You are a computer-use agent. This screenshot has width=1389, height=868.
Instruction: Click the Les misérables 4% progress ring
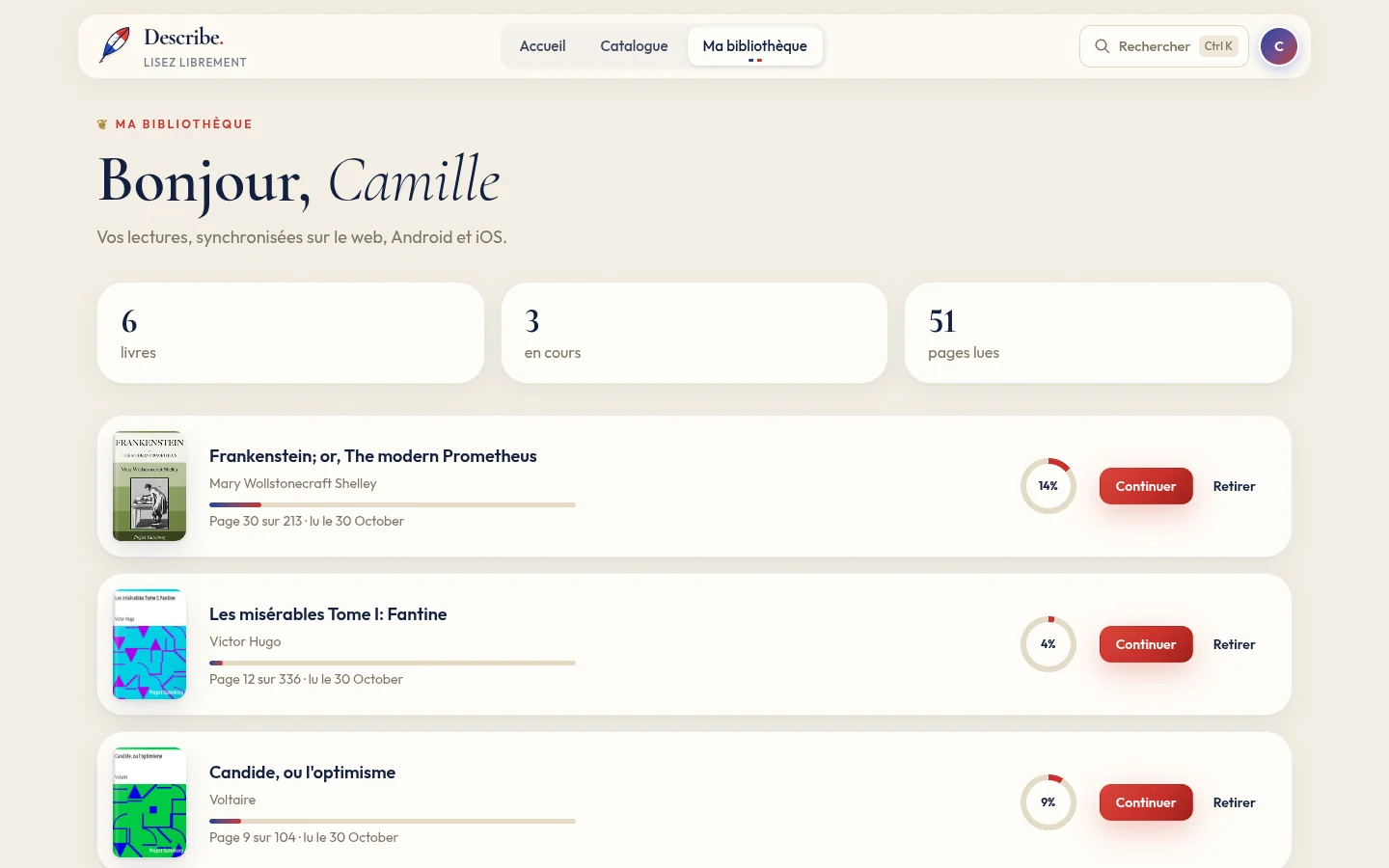1049,644
